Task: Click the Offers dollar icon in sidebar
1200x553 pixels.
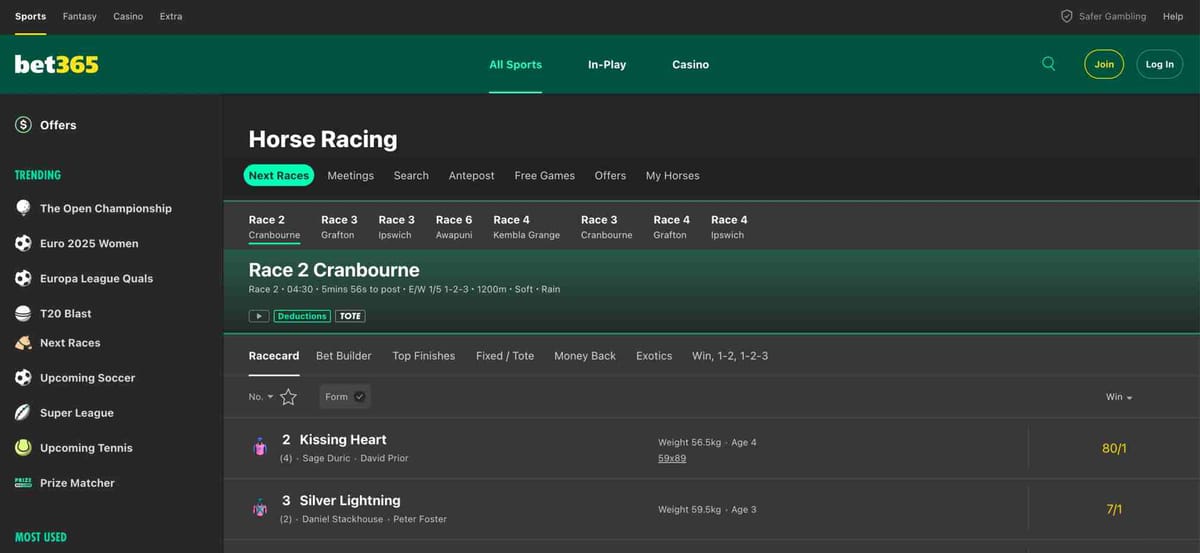Action: (x=23, y=125)
